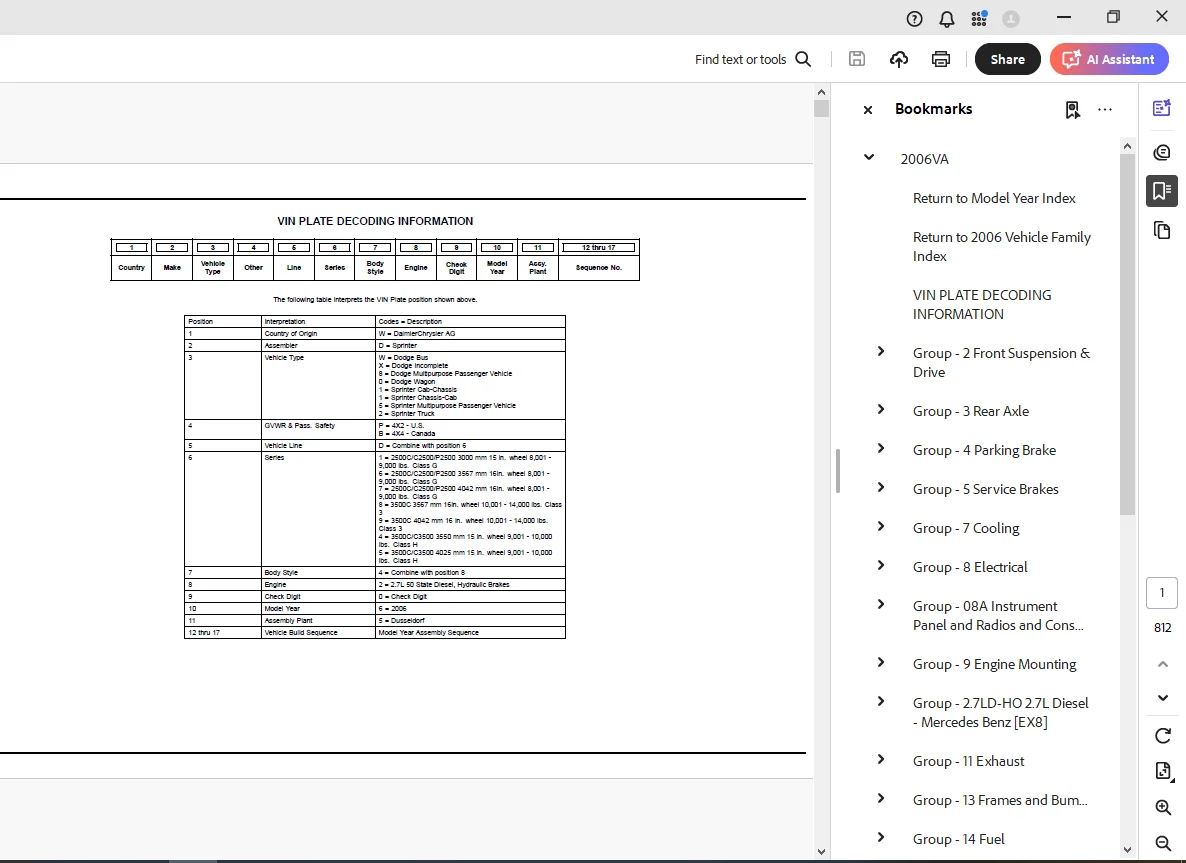1186x863 pixels.
Task: Open the apps grid icon
Action: 980,18
